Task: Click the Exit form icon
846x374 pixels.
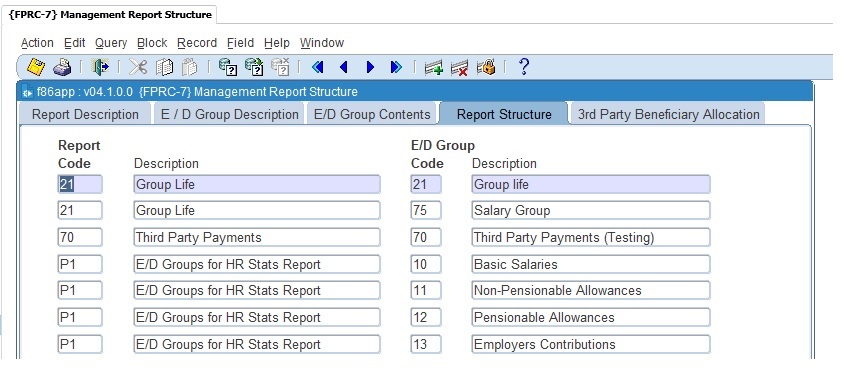Action: (100, 67)
